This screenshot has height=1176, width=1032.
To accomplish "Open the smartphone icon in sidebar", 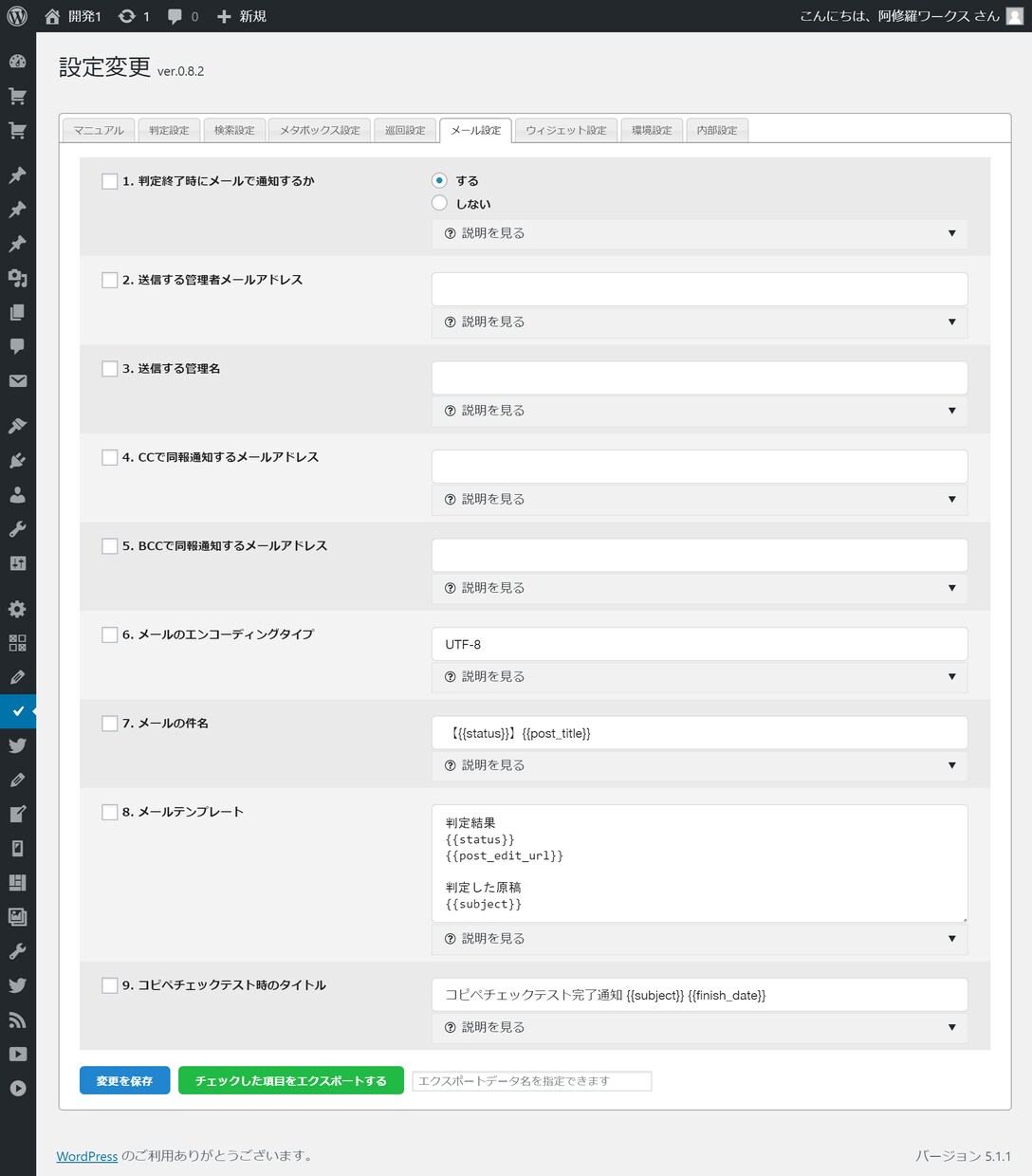I will tap(17, 848).
